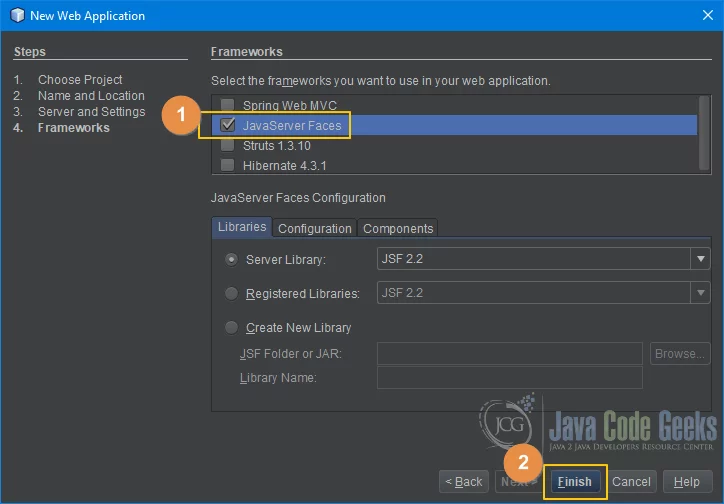Show the Components tab

click(x=398, y=228)
